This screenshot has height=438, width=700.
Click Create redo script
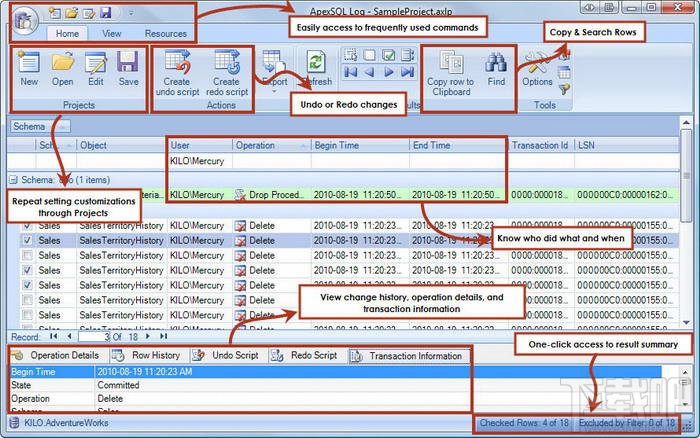pyautogui.click(x=227, y=73)
